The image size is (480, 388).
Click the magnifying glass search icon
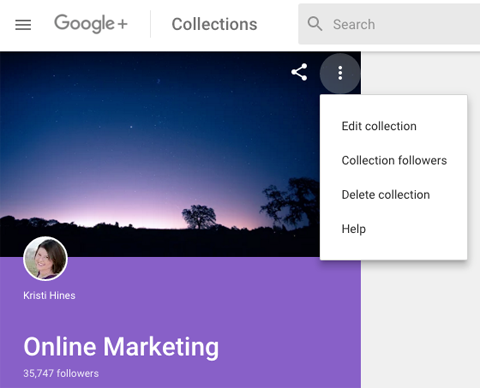(x=315, y=24)
